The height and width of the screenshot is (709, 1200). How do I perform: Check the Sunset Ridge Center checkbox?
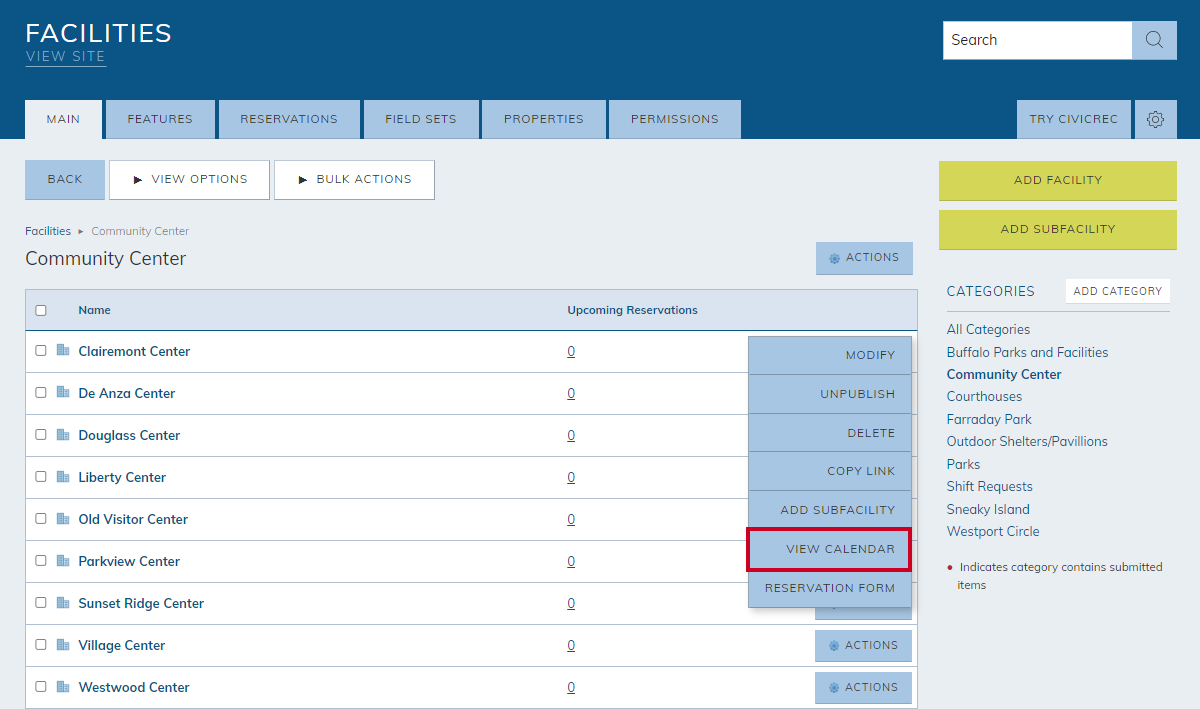click(x=41, y=603)
